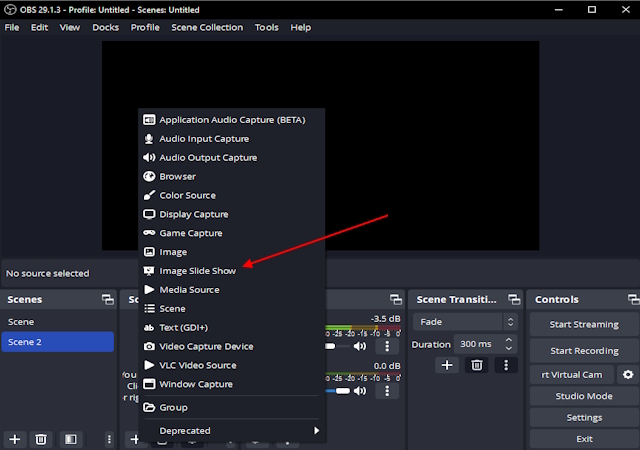The image size is (640, 450).
Task: Mute the first audio mixer channel
Action: pyautogui.click(x=360, y=346)
